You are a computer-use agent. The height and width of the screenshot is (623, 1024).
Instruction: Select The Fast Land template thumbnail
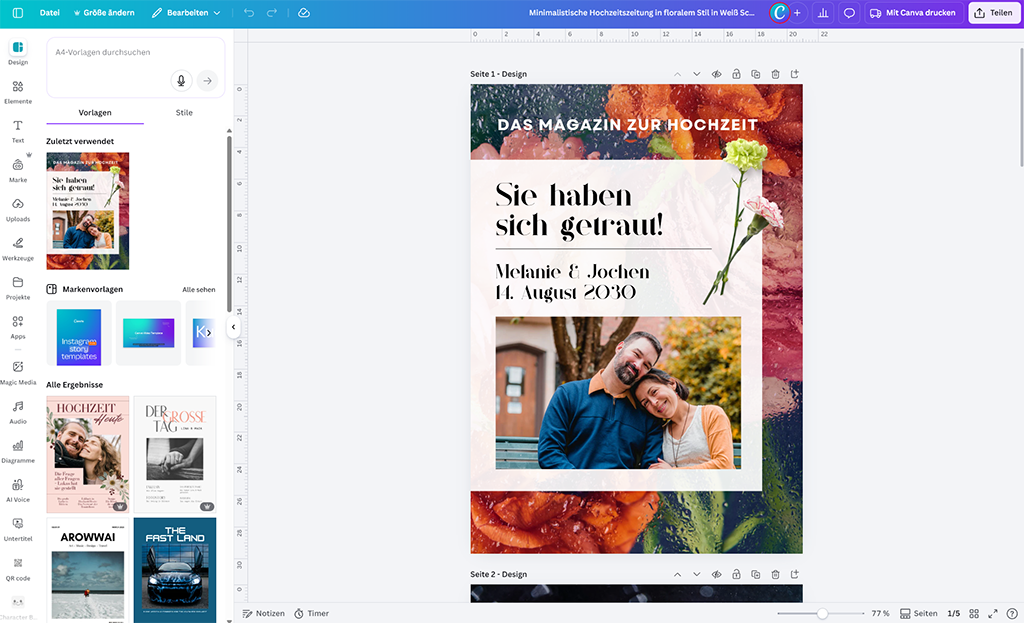(x=175, y=570)
